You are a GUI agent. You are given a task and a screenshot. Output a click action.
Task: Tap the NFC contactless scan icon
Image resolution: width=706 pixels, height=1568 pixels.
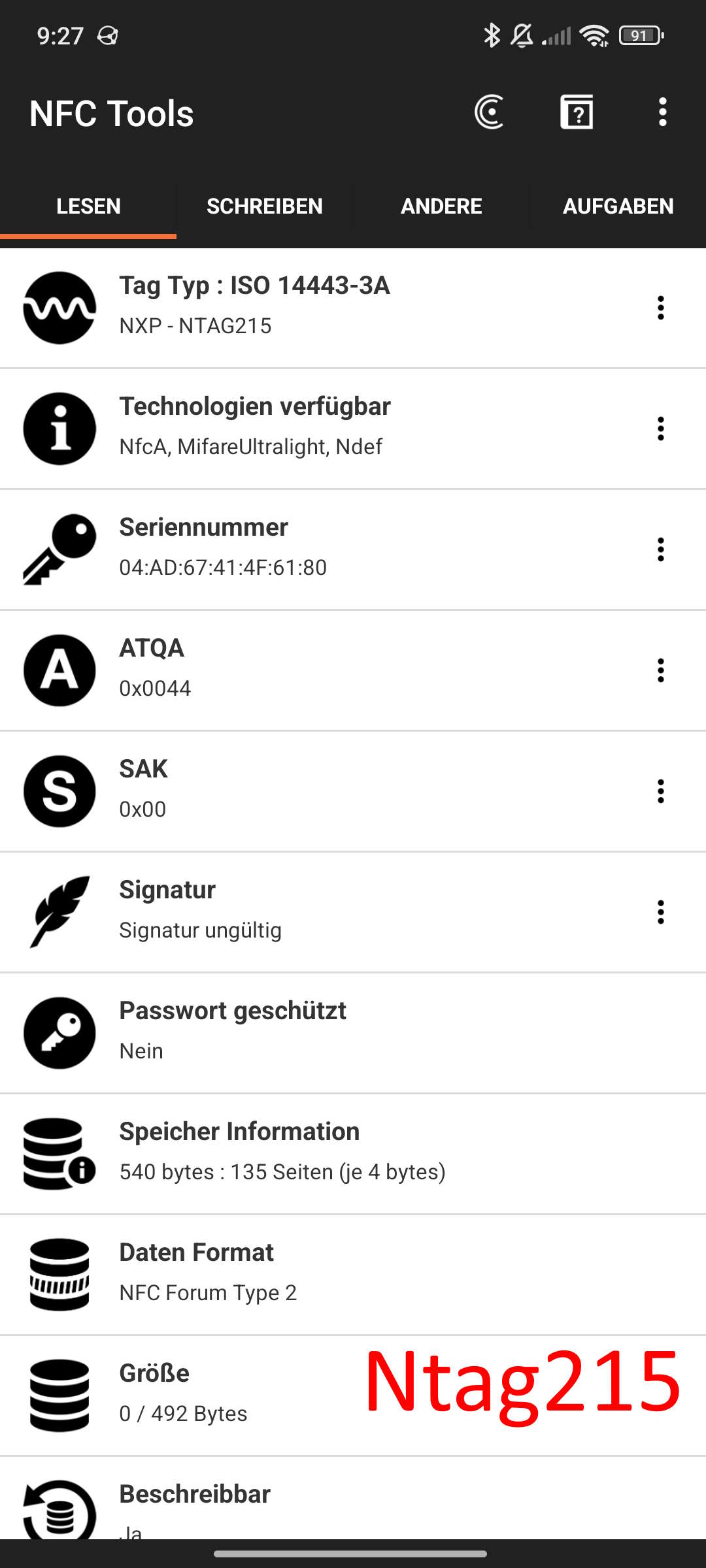489,112
